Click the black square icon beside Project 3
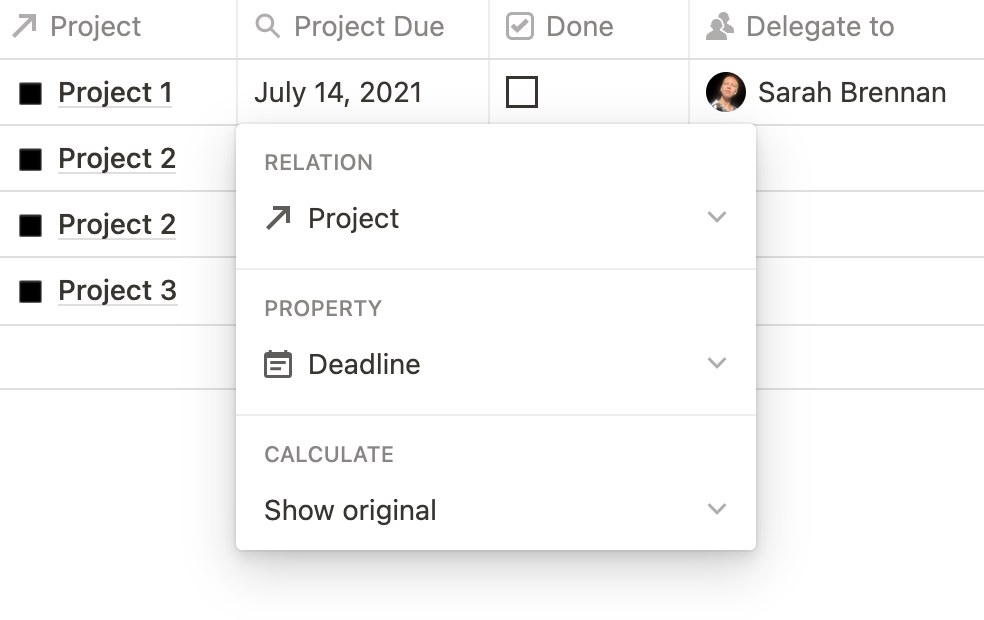 click(x=30, y=291)
